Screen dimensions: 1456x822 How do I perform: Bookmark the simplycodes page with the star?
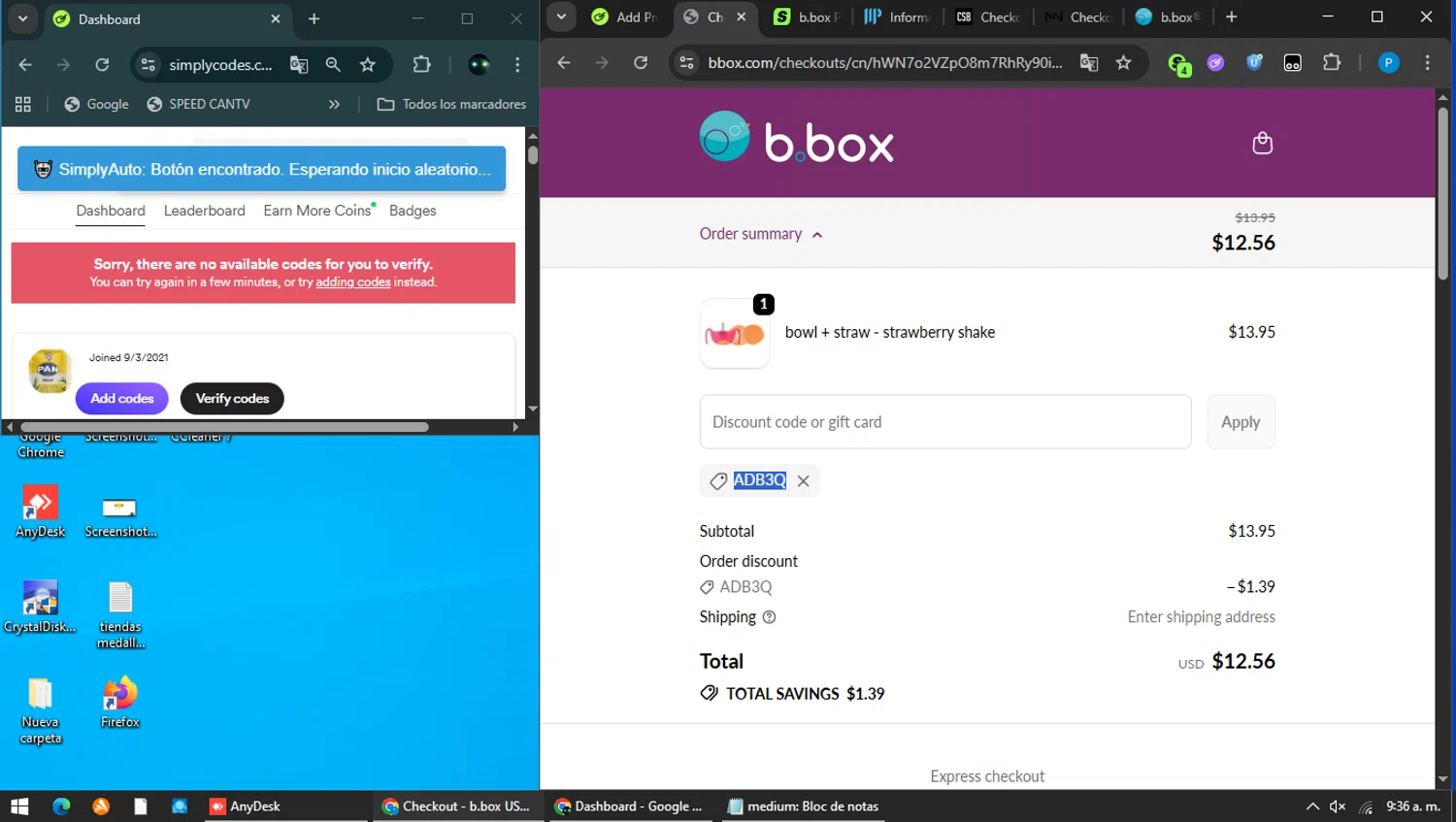[367, 65]
